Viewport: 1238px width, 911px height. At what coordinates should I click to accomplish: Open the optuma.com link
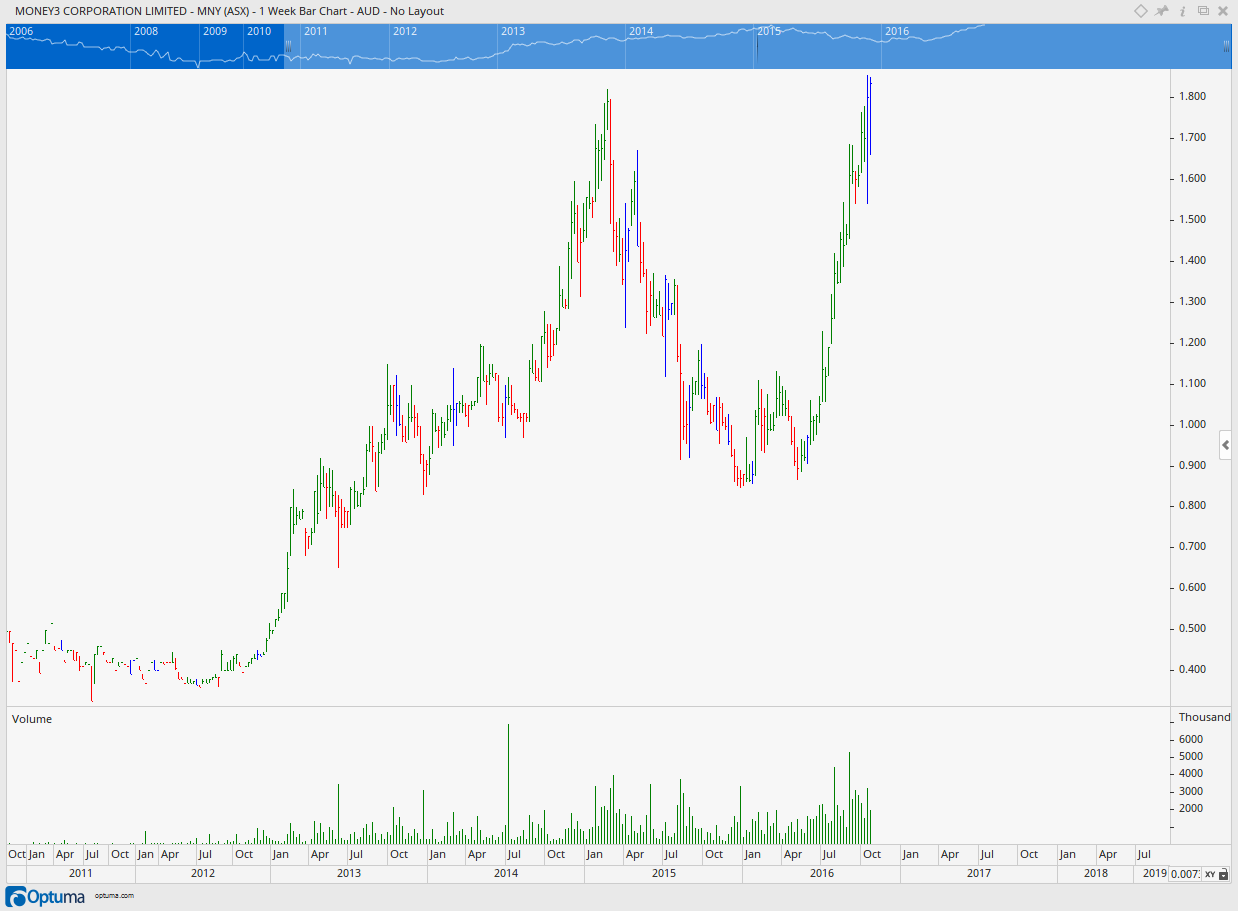[x=114, y=895]
